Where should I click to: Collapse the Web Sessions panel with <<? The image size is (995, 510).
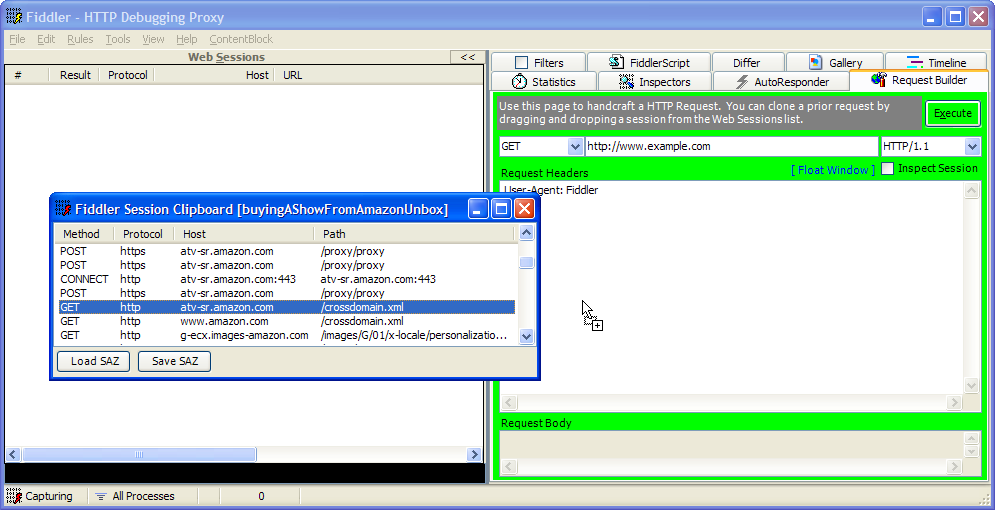point(467,57)
